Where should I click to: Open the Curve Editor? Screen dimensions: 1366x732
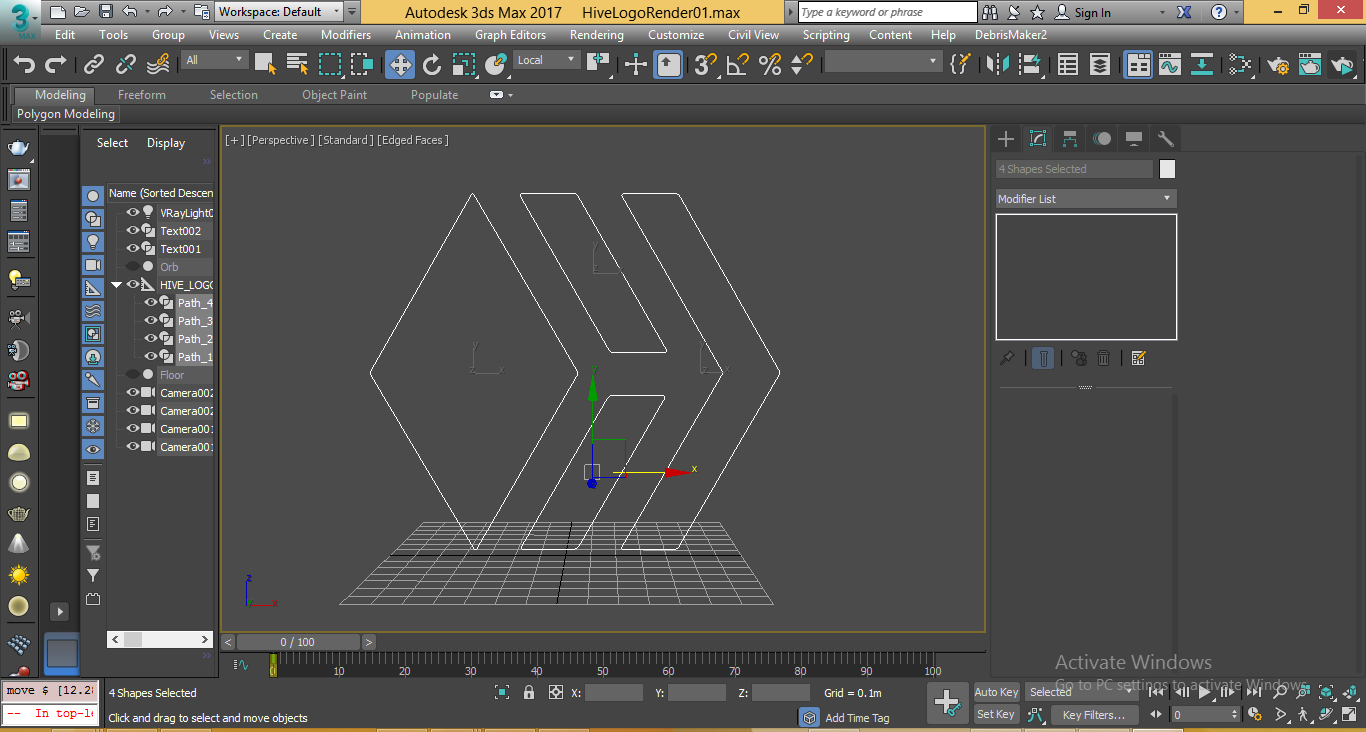click(x=1170, y=65)
